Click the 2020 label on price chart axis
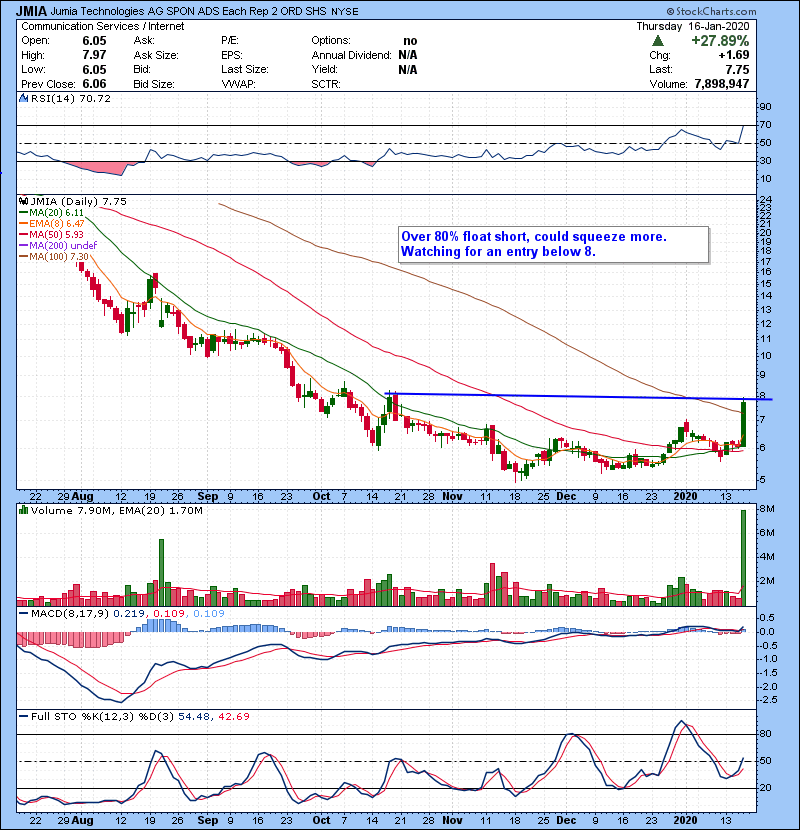This screenshot has height=830, width=800. pos(685,497)
